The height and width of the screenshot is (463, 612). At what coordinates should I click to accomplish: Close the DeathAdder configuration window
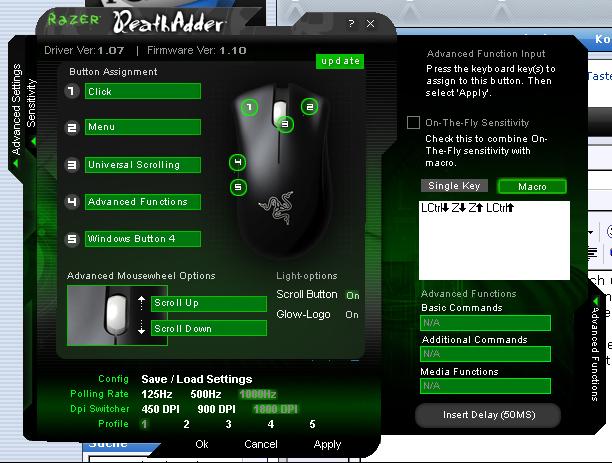point(370,24)
